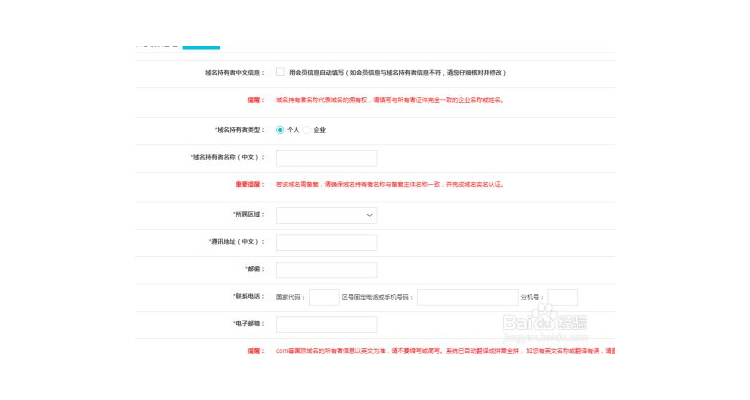This screenshot has height=400, width=750.
Task: Click the 电子邮箱 email input field
Action: coord(327,324)
